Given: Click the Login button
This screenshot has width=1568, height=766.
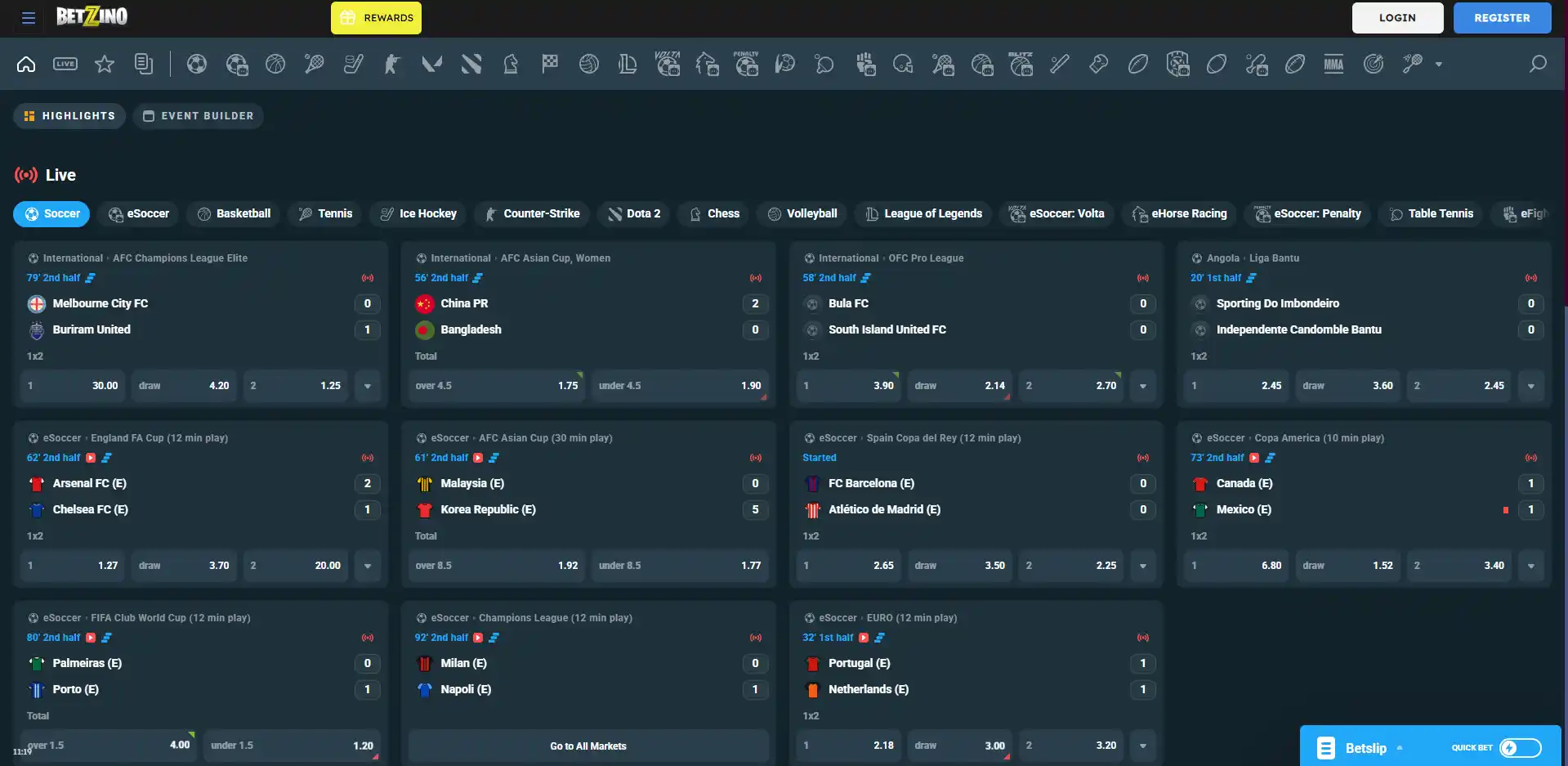Looking at the screenshot, I should tap(1397, 18).
